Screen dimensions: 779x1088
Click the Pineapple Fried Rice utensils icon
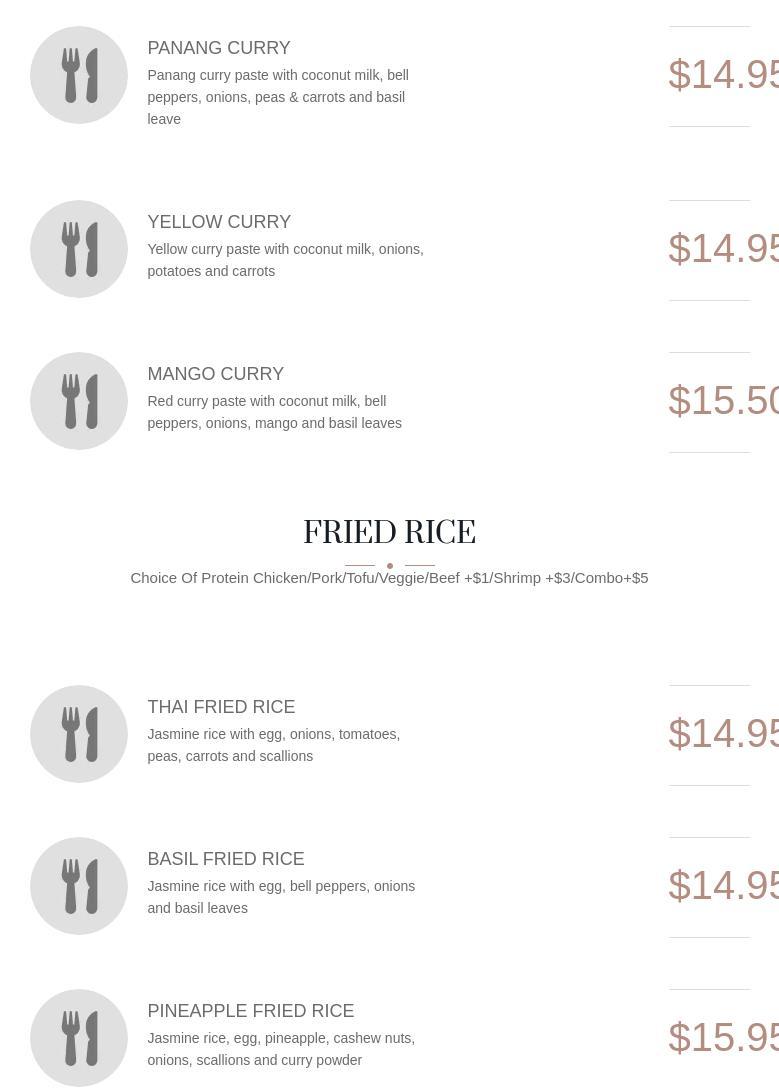point(79,1038)
